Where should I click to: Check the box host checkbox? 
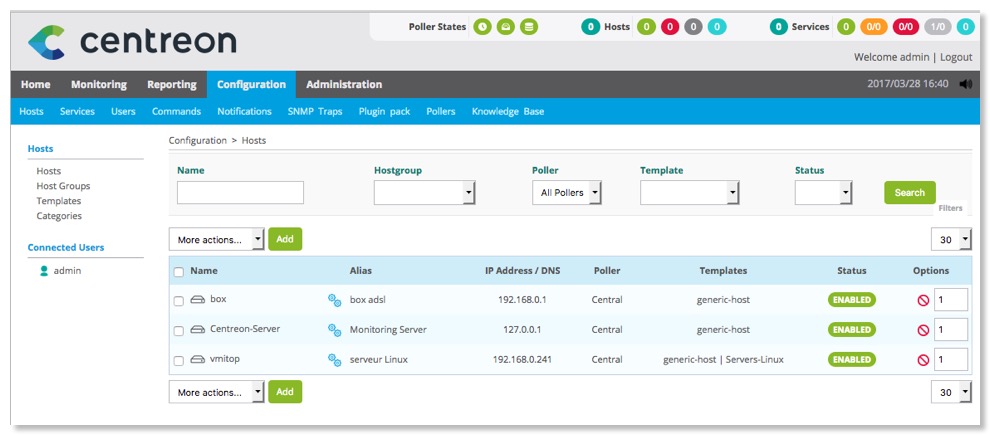[x=179, y=300]
